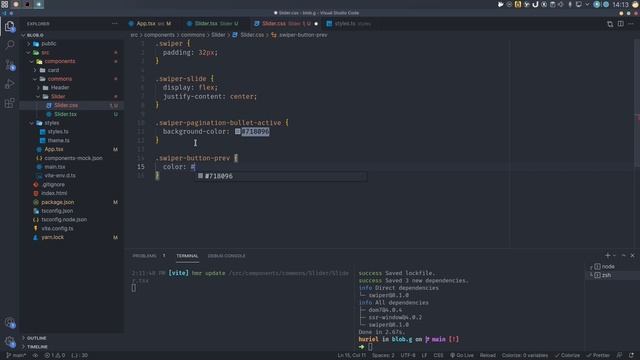Viewport: 640px width, 360px height.
Task: Select #718096 autocomplete suggestion
Action: click(x=281, y=176)
